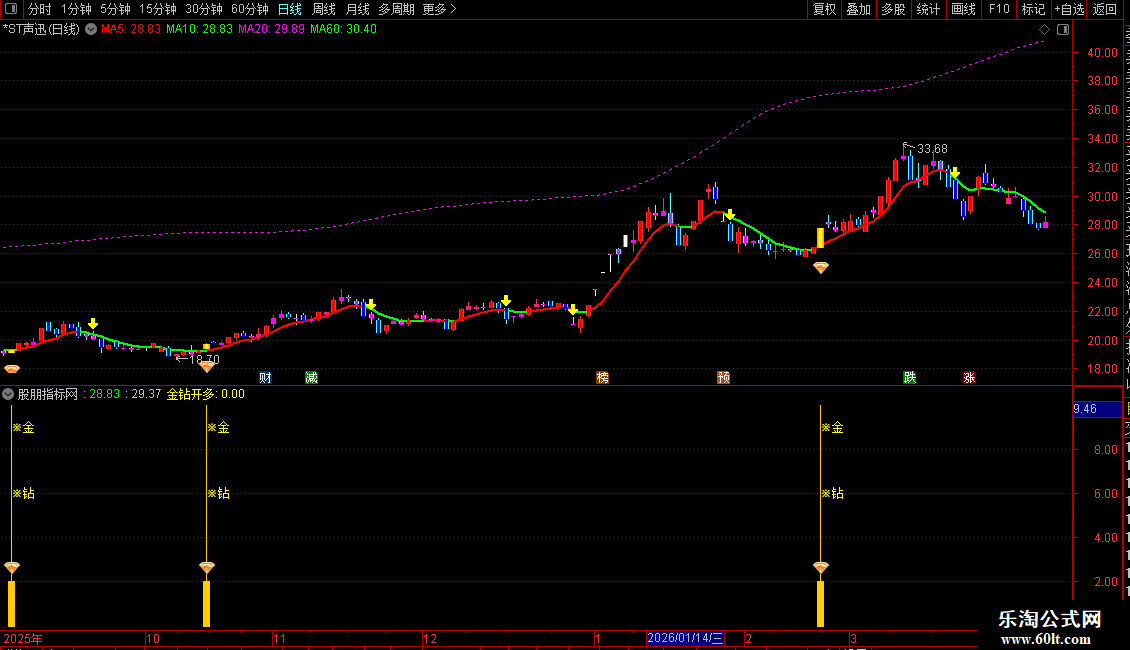Viewport: 1130px width, 650px height.
Task: Click the diamond icon at chart top right
Action: 1044,30
